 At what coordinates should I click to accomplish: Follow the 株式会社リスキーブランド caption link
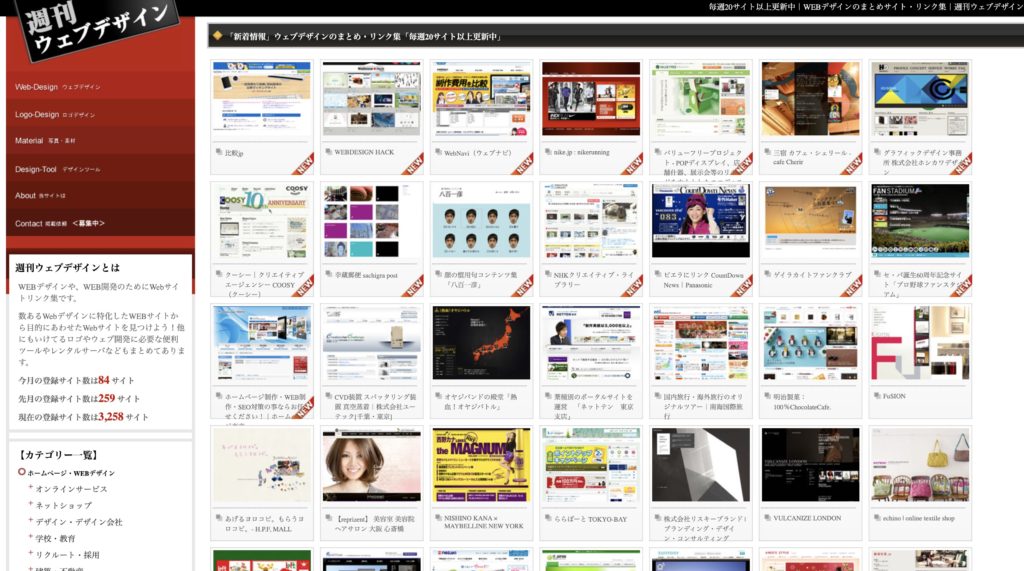705,529
